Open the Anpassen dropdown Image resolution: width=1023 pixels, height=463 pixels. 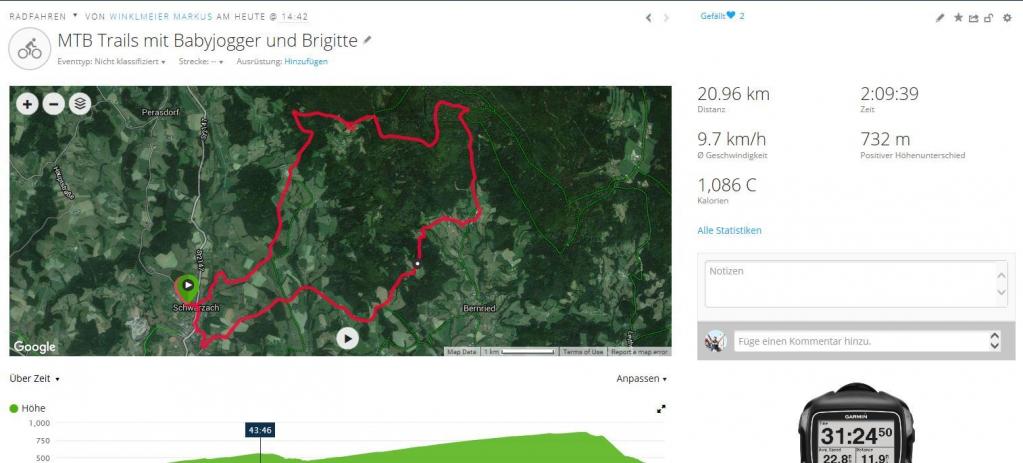pos(641,379)
